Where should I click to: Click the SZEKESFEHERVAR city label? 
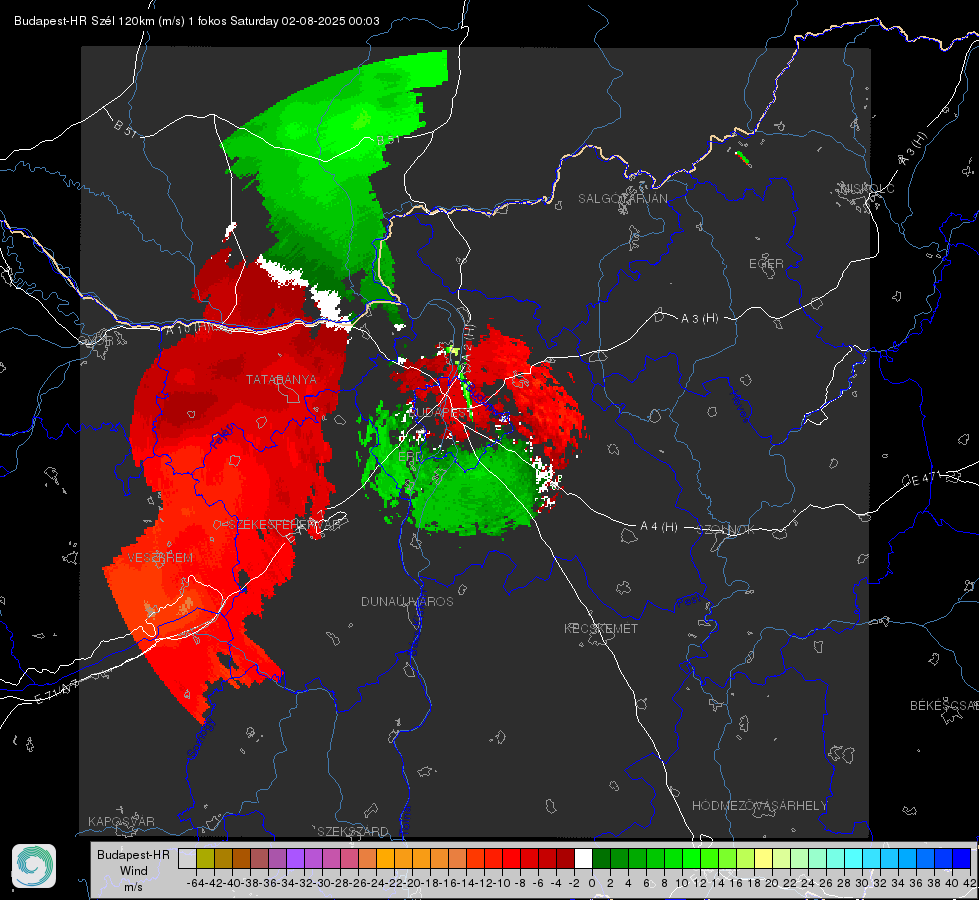[x=285, y=525]
